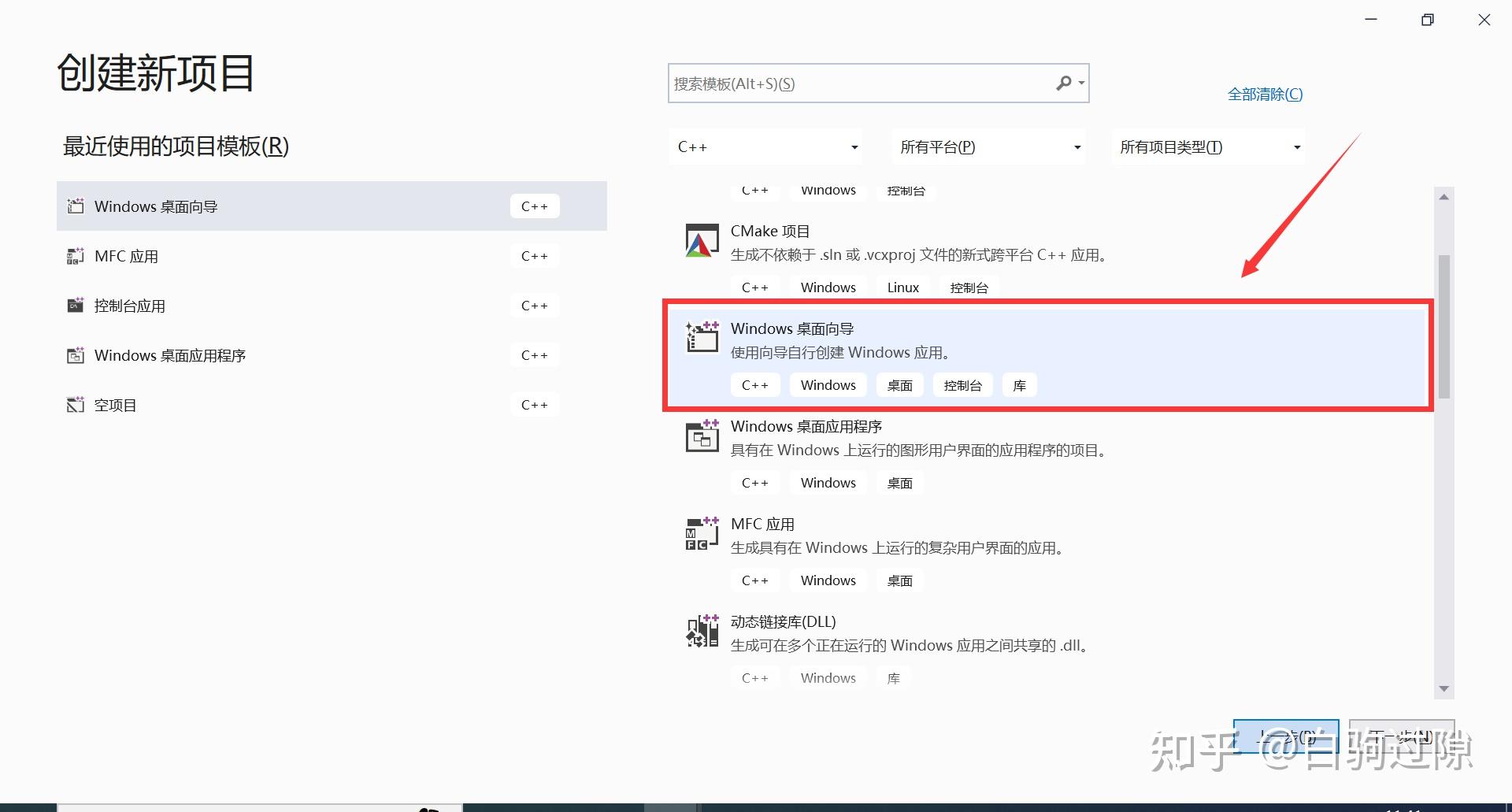Select the Windows 桌面应用程序 template title in results

(x=806, y=426)
